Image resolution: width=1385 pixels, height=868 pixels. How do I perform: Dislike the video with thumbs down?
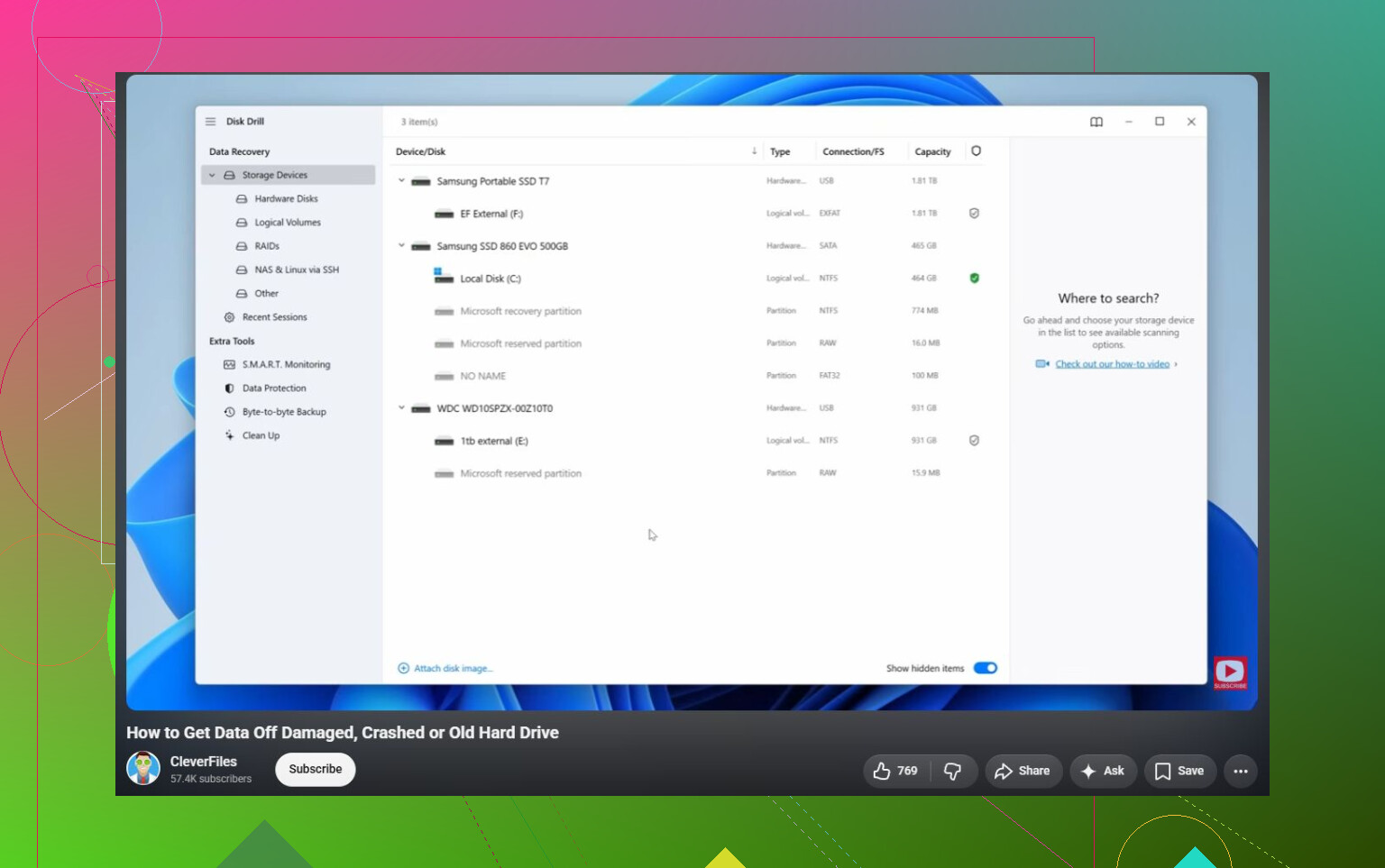pyautogui.click(x=952, y=771)
